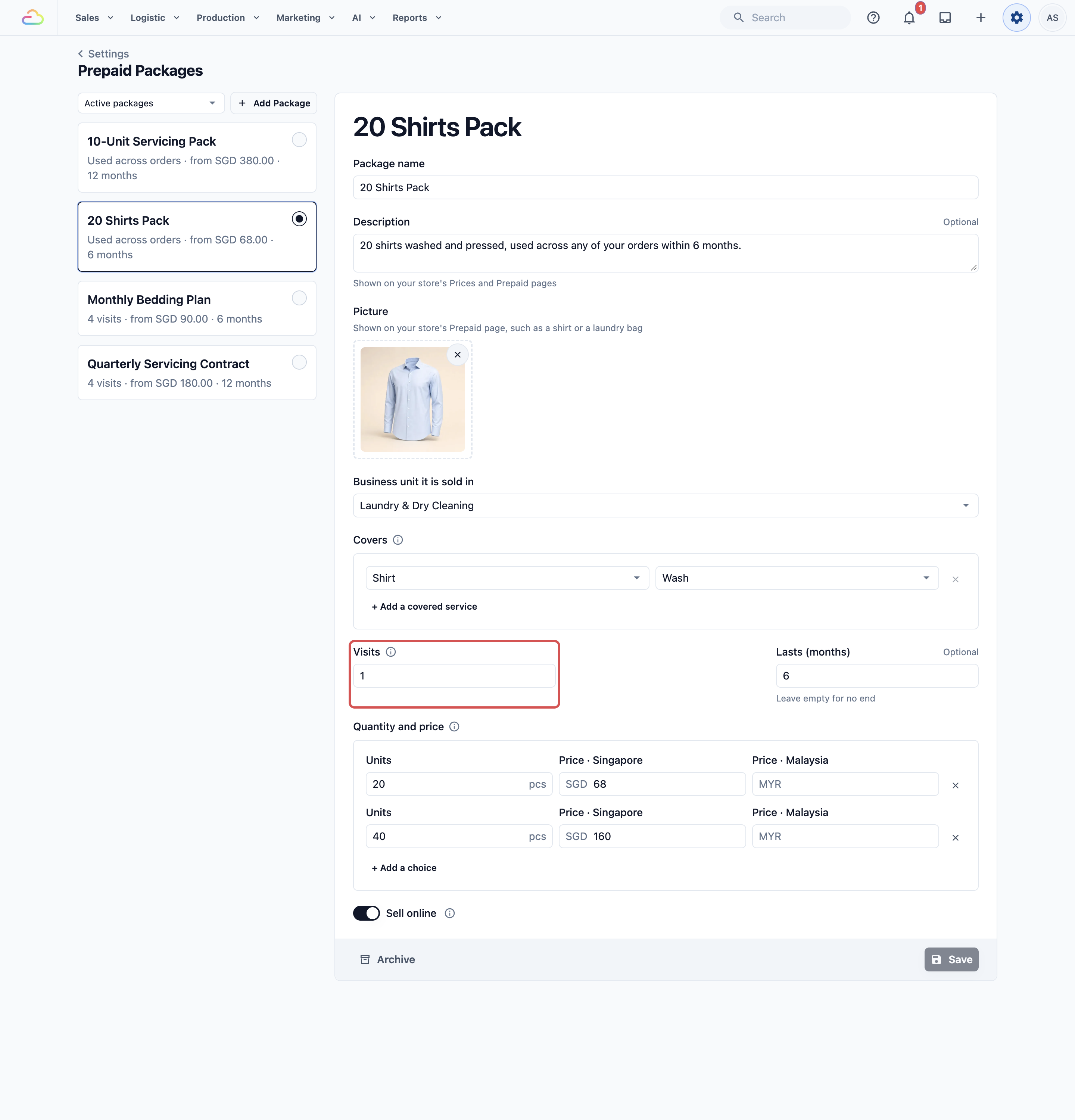Click the Add Package button

(x=274, y=103)
